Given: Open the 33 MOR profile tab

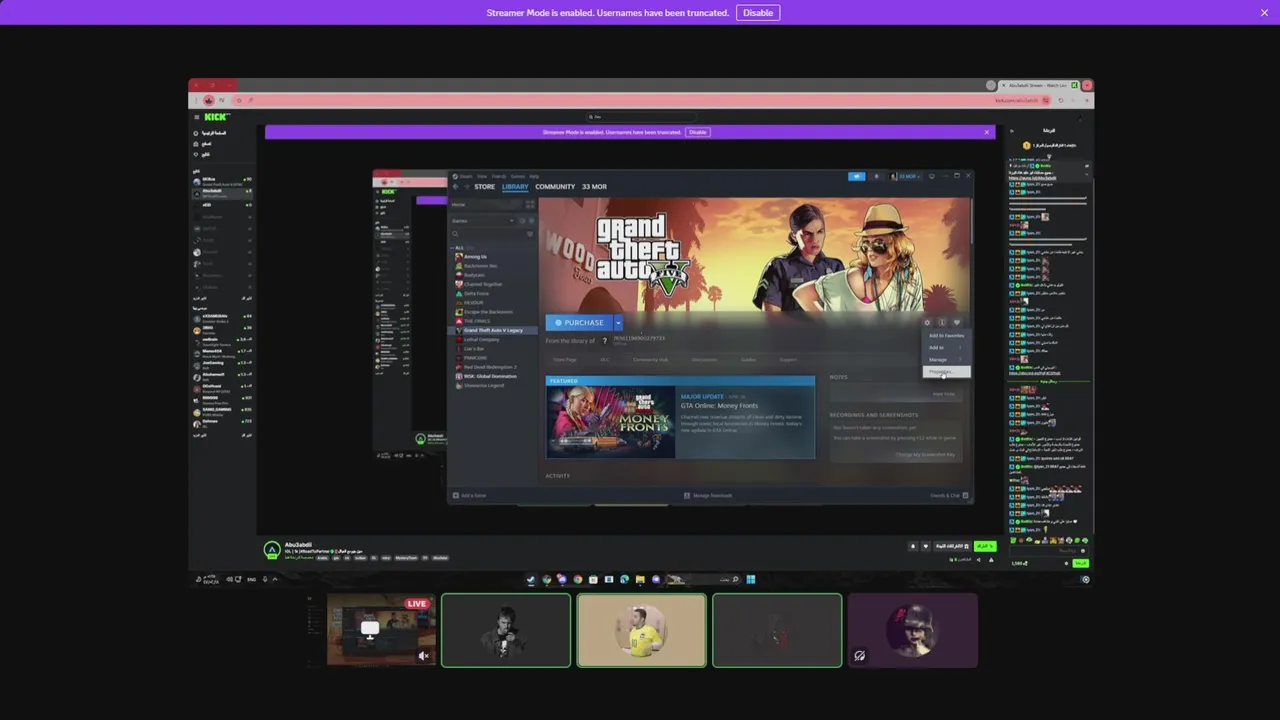Looking at the screenshot, I should [x=594, y=186].
